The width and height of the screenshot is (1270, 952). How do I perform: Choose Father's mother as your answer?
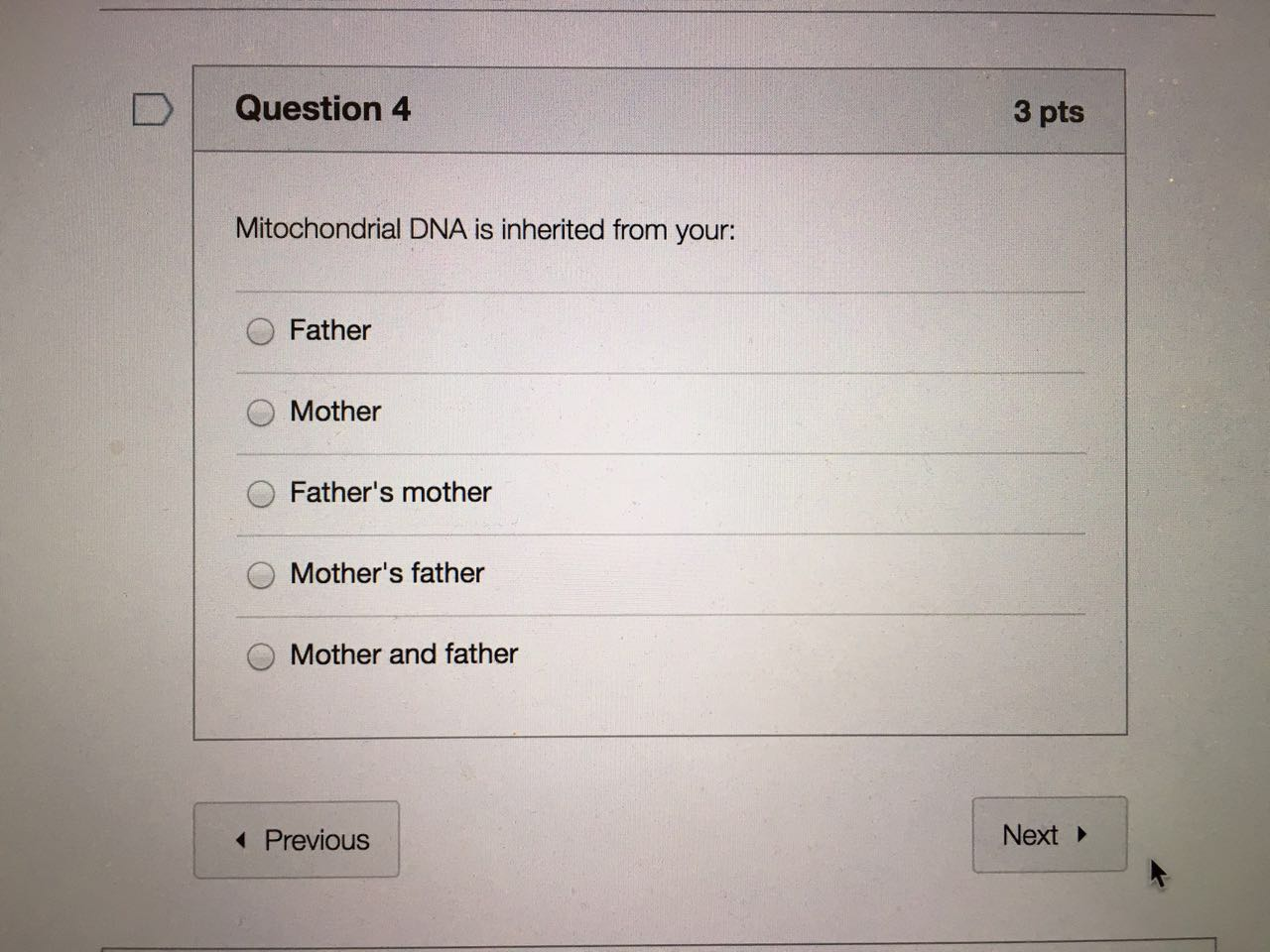tap(261, 494)
